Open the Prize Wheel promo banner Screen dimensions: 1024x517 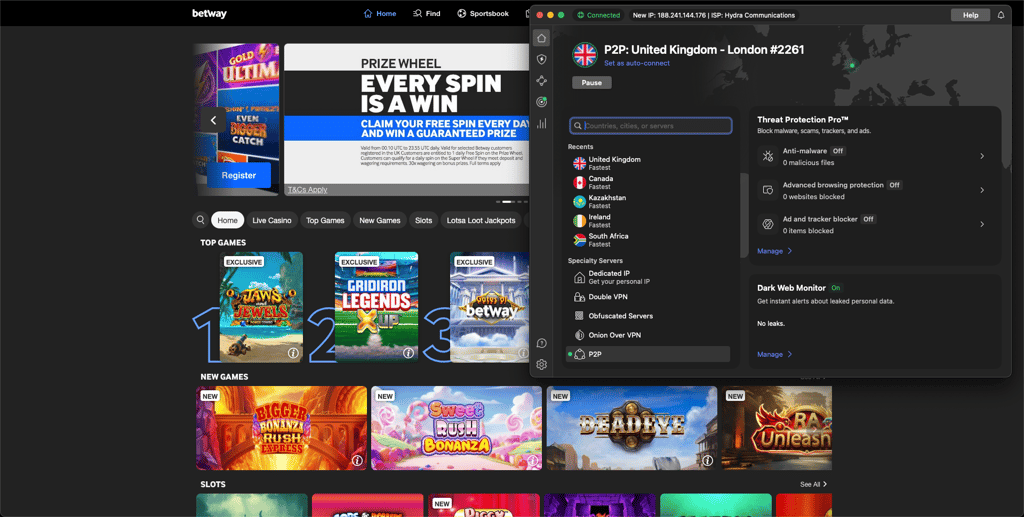point(406,119)
